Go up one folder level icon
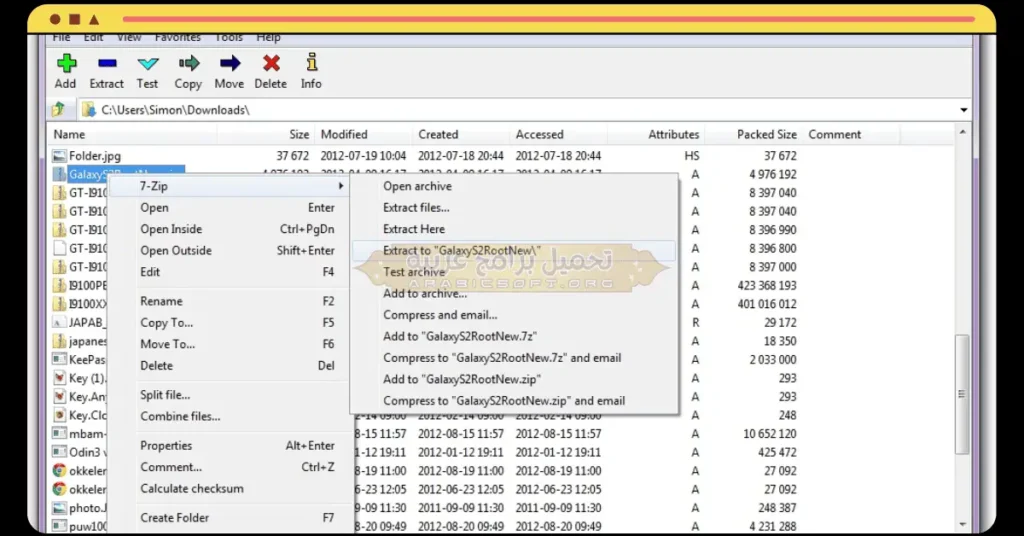Viewport: 1024px width, 536px height. 59,109
